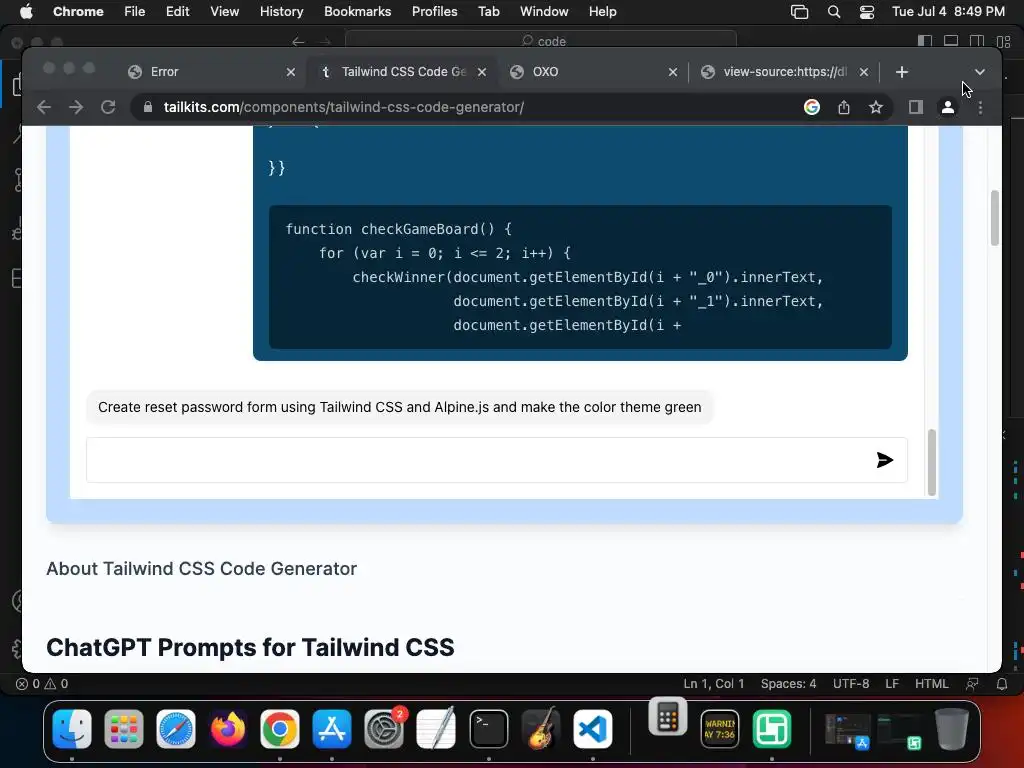Go back with the Chrome back arrow
The image size is (1024, 768).
tap(44, 107)
